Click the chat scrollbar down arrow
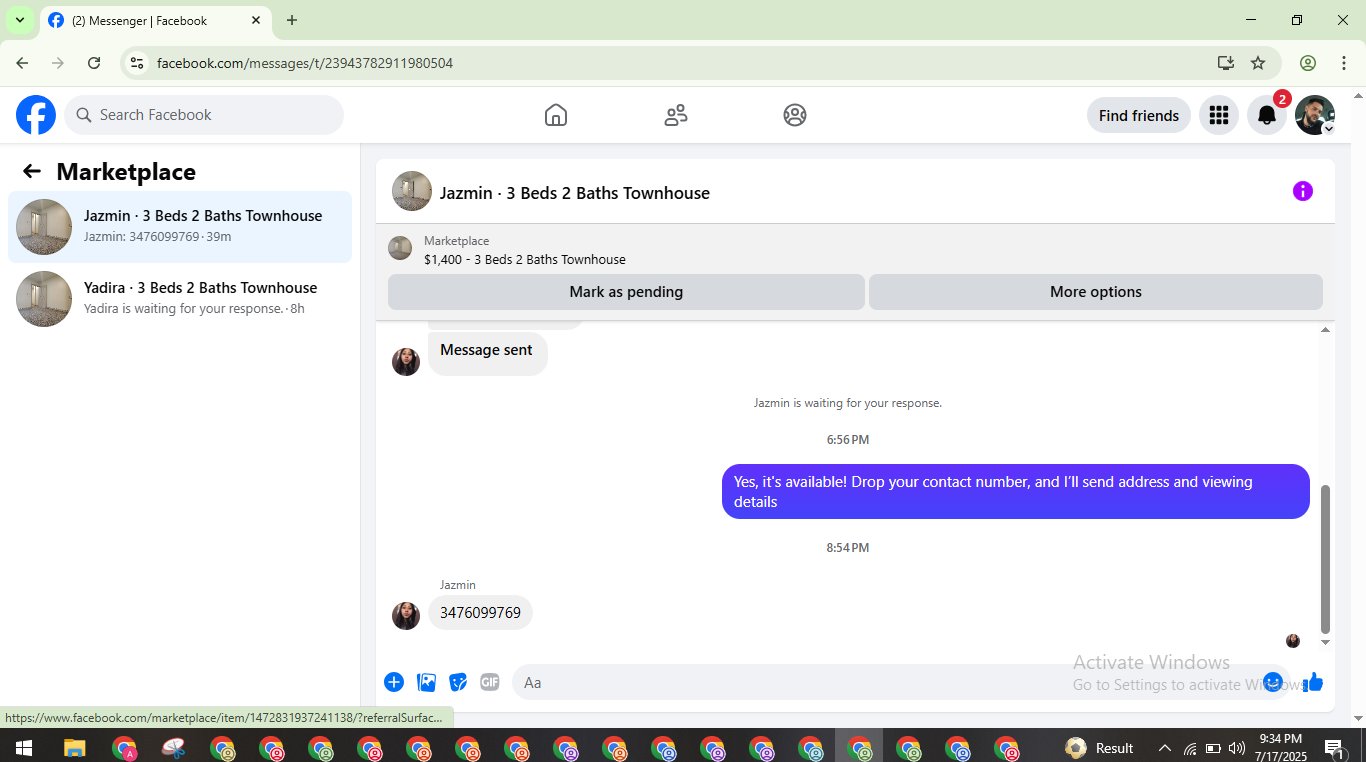1366x762 pixels. point(1326,642)
